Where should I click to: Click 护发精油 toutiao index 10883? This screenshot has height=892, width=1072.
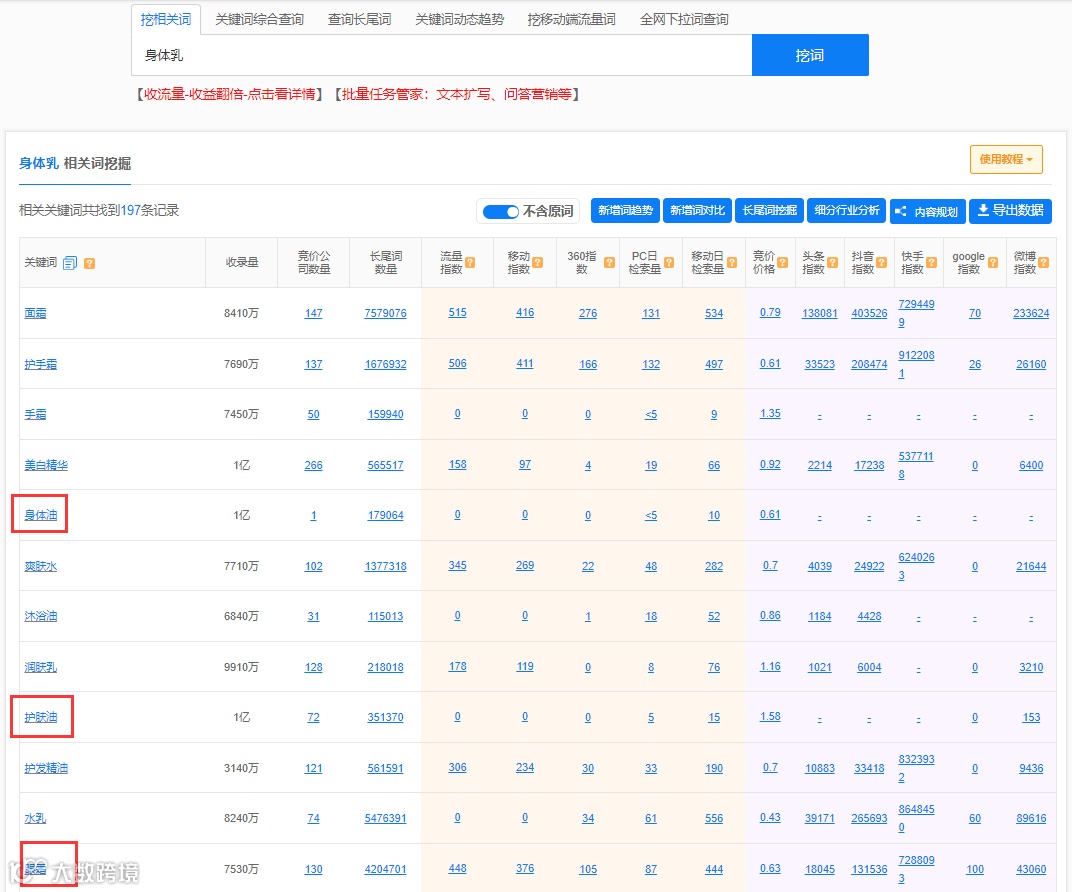pyautogui.click(x=820, y=768)
